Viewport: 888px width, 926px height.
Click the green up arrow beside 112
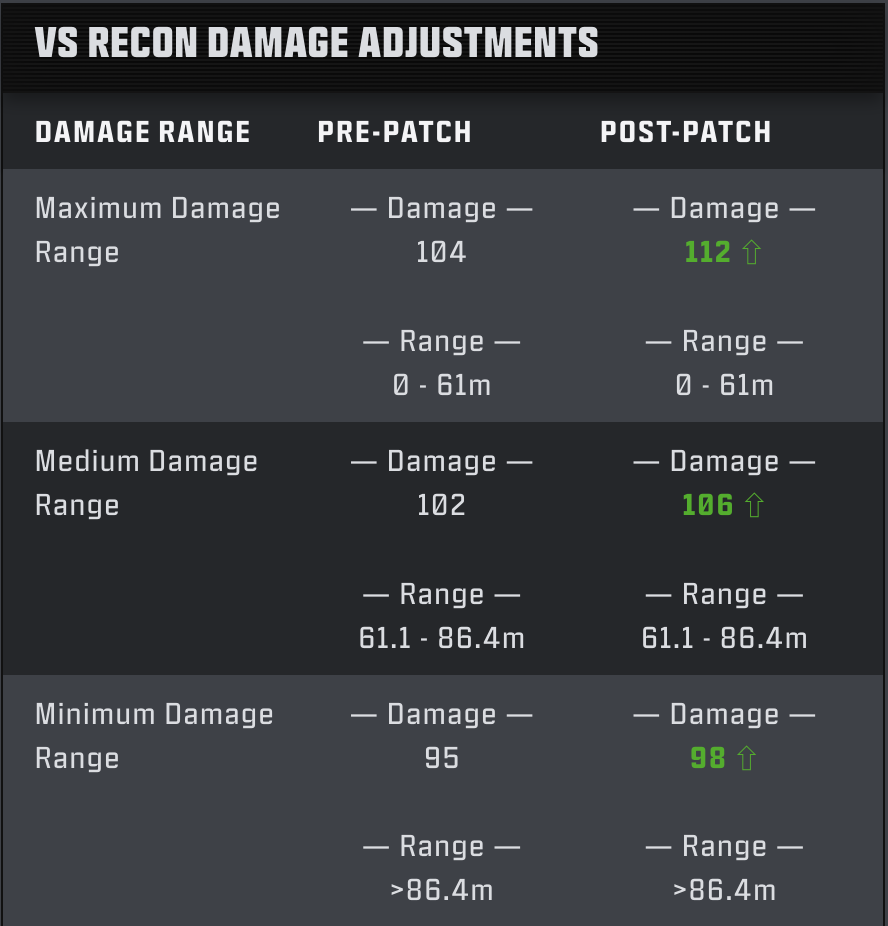[x=752, y=253]
